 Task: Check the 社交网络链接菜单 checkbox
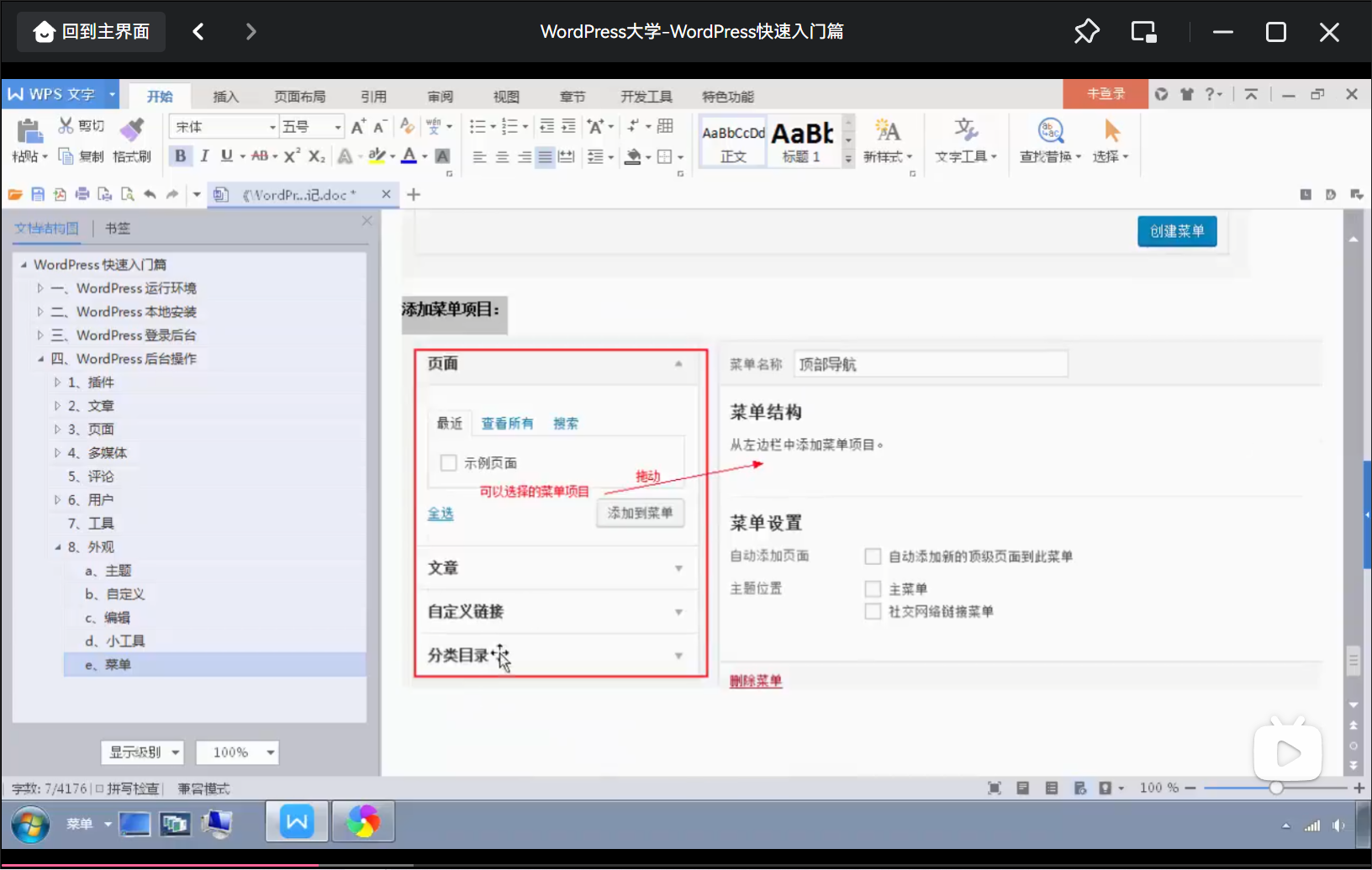(873, 611)
